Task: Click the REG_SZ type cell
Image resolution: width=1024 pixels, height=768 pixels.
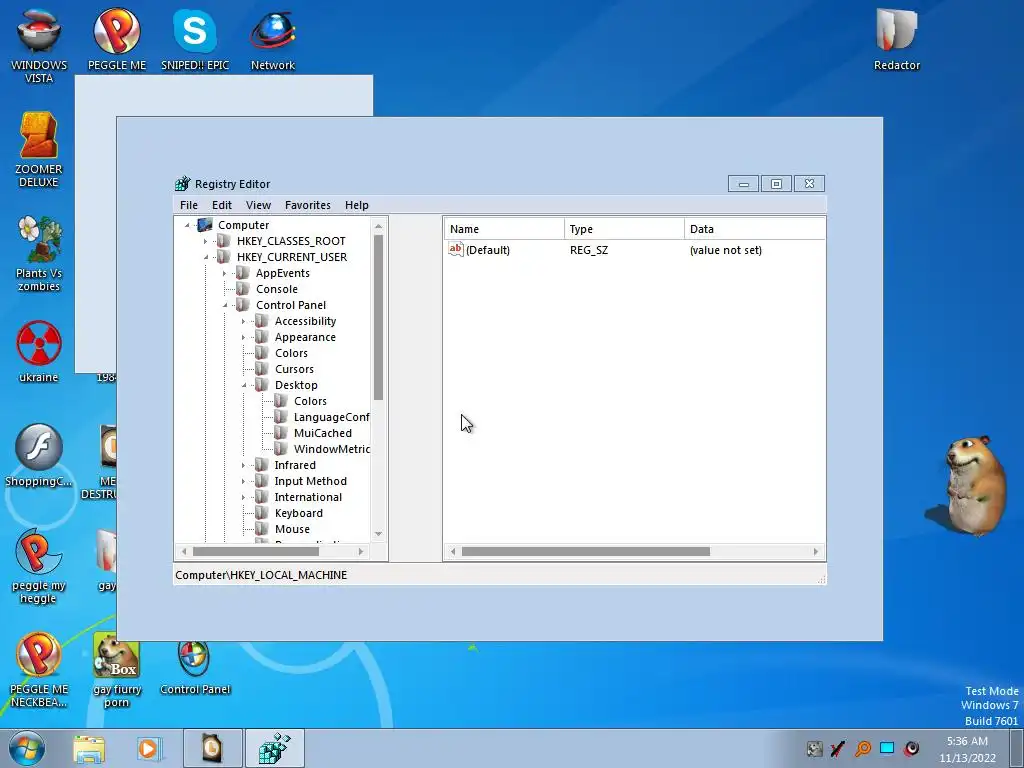Action: [x=588, y=250]
